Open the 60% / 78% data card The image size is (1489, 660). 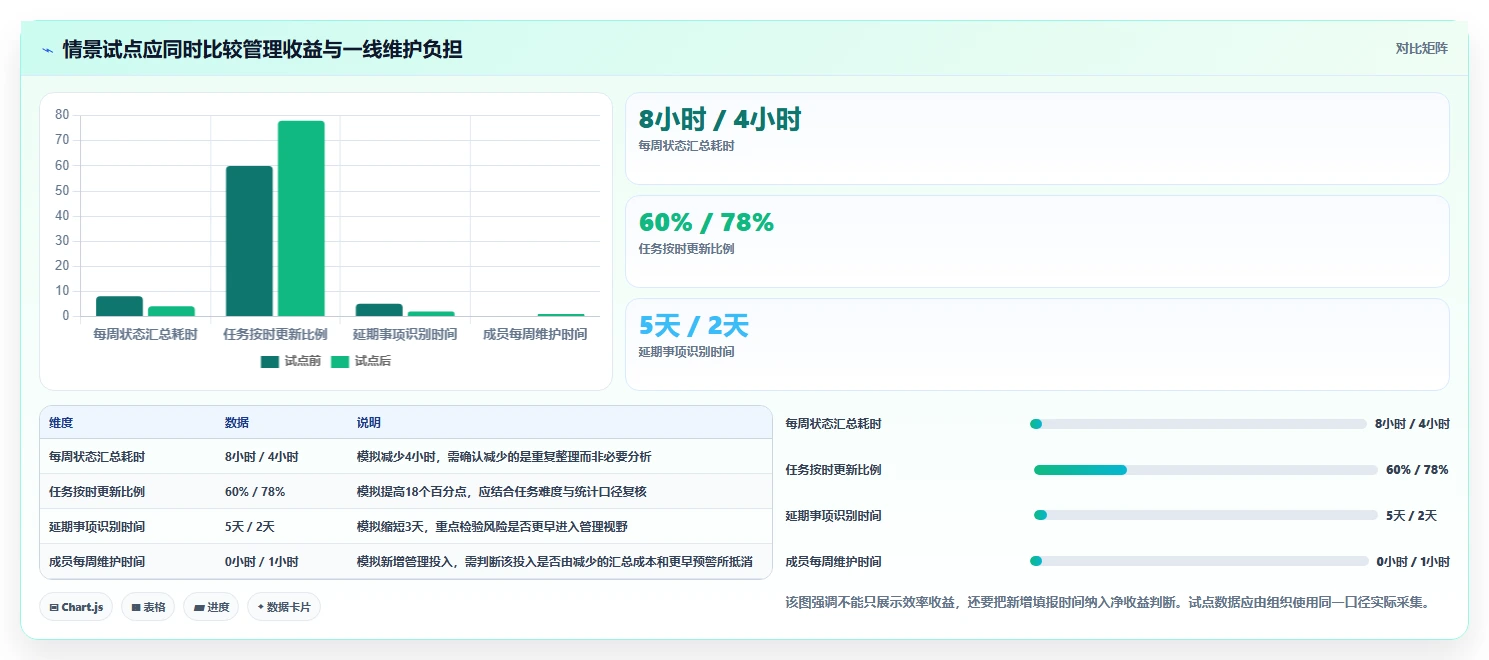click(x=1037, y=242)
